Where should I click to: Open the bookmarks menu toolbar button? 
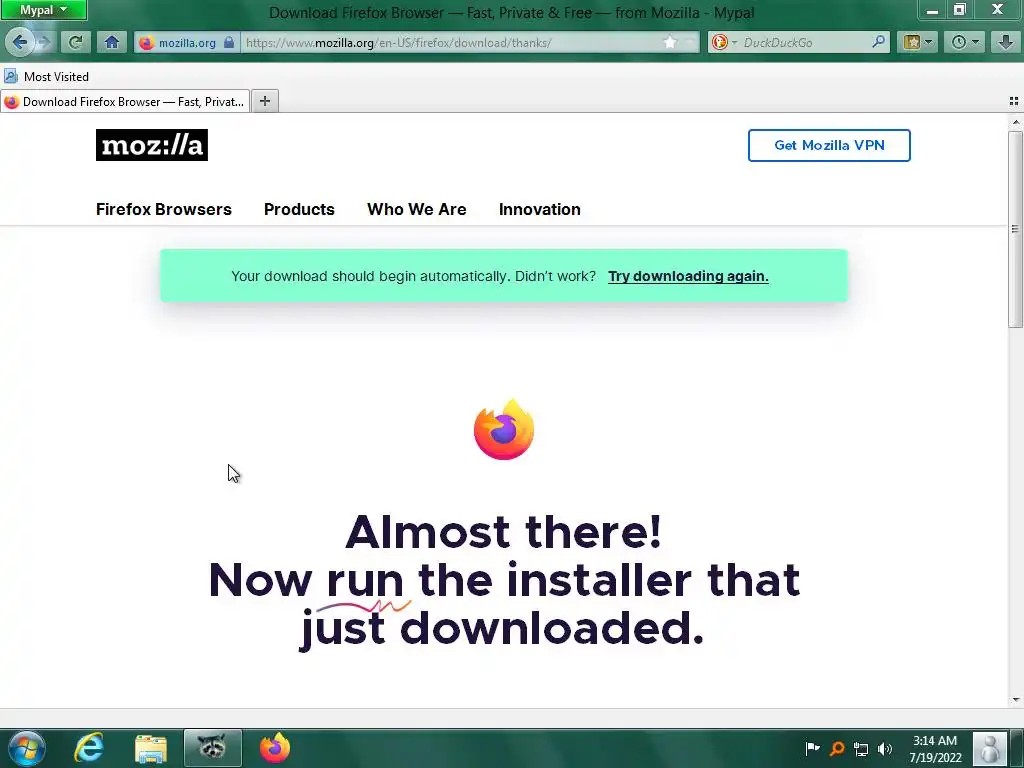point(917,42)
